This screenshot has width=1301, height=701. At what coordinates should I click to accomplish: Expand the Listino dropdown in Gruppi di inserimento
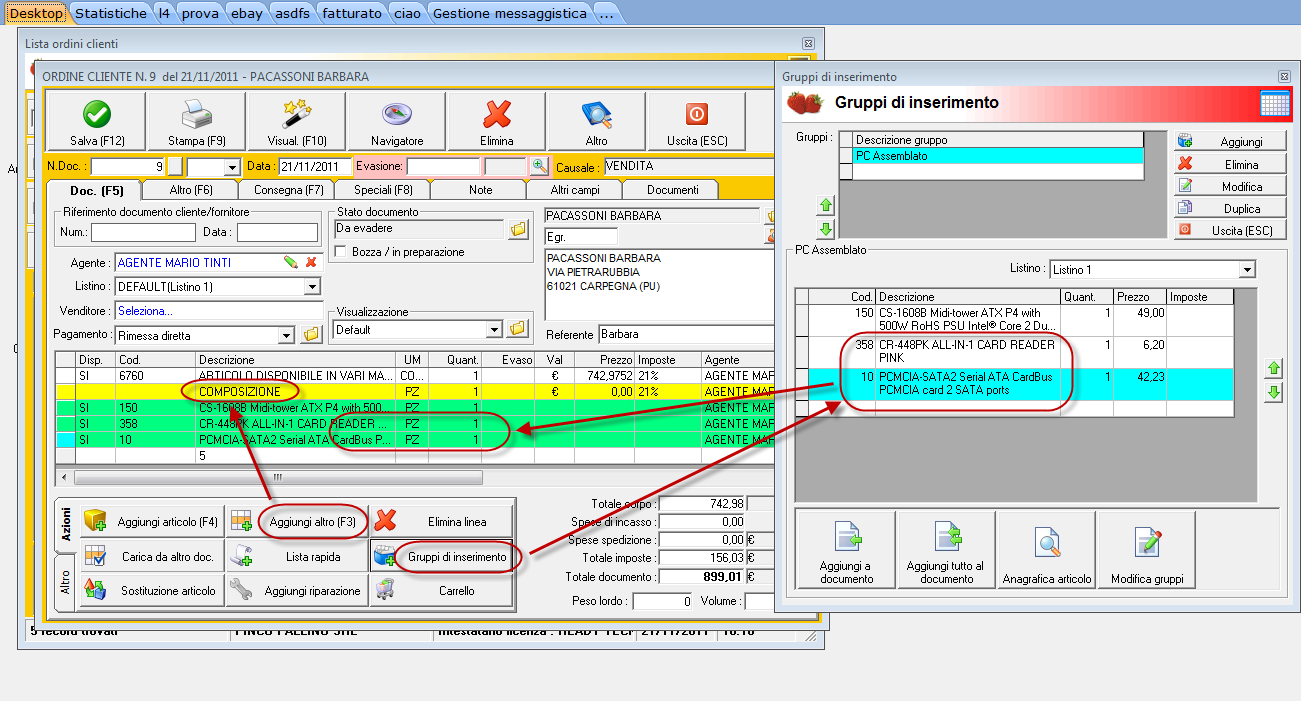coord(1246,270)
